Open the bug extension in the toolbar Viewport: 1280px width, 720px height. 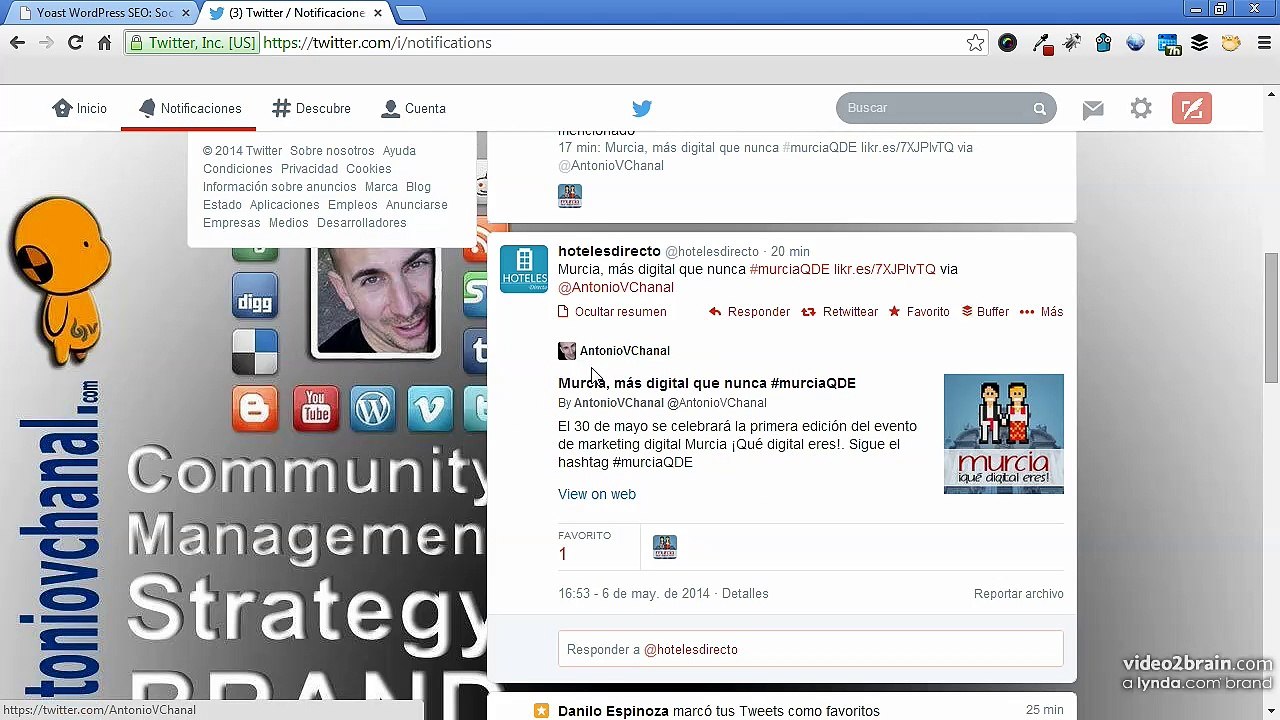(1072, 43)
